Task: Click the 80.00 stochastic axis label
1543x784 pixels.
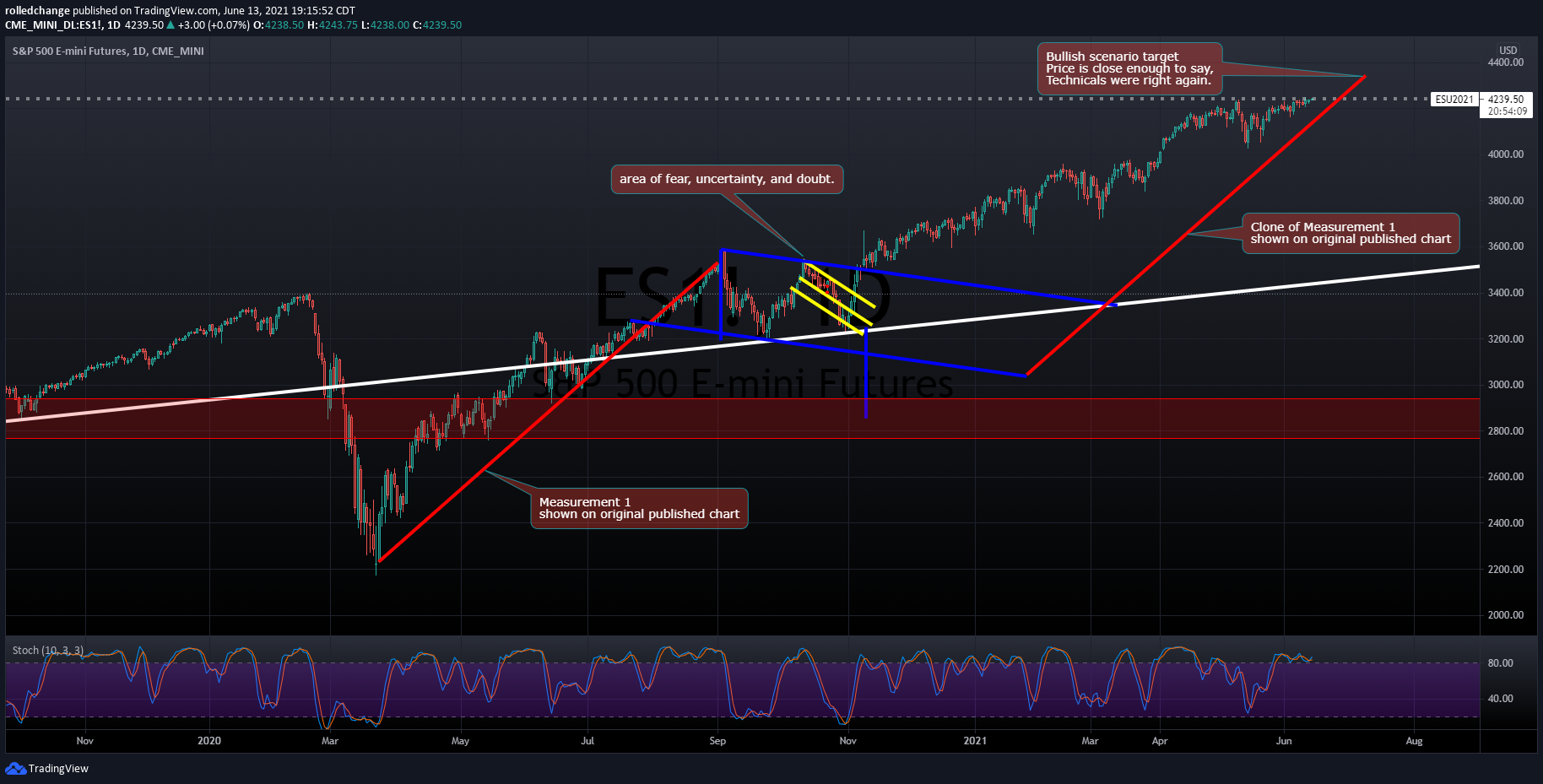Action: (x=1500, y=663)
